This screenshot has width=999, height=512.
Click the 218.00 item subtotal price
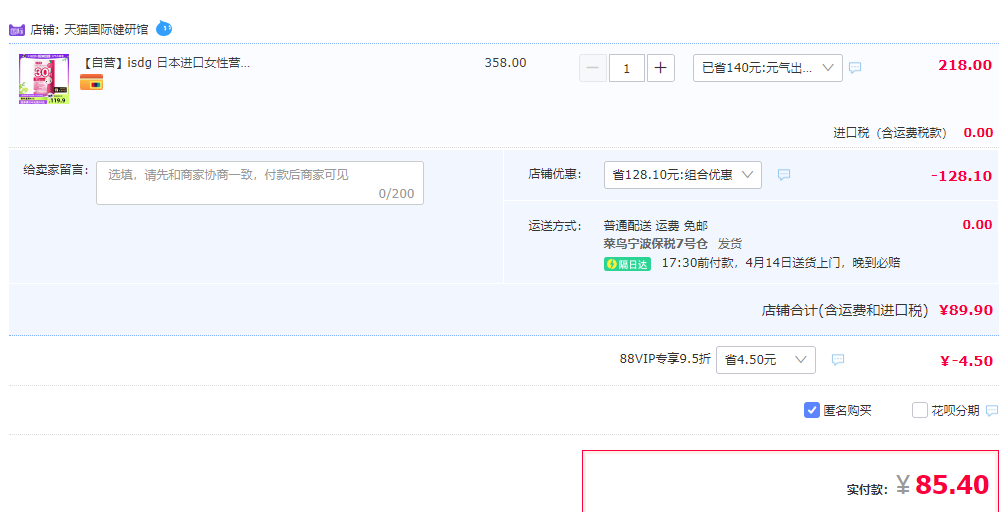[965, 65]
